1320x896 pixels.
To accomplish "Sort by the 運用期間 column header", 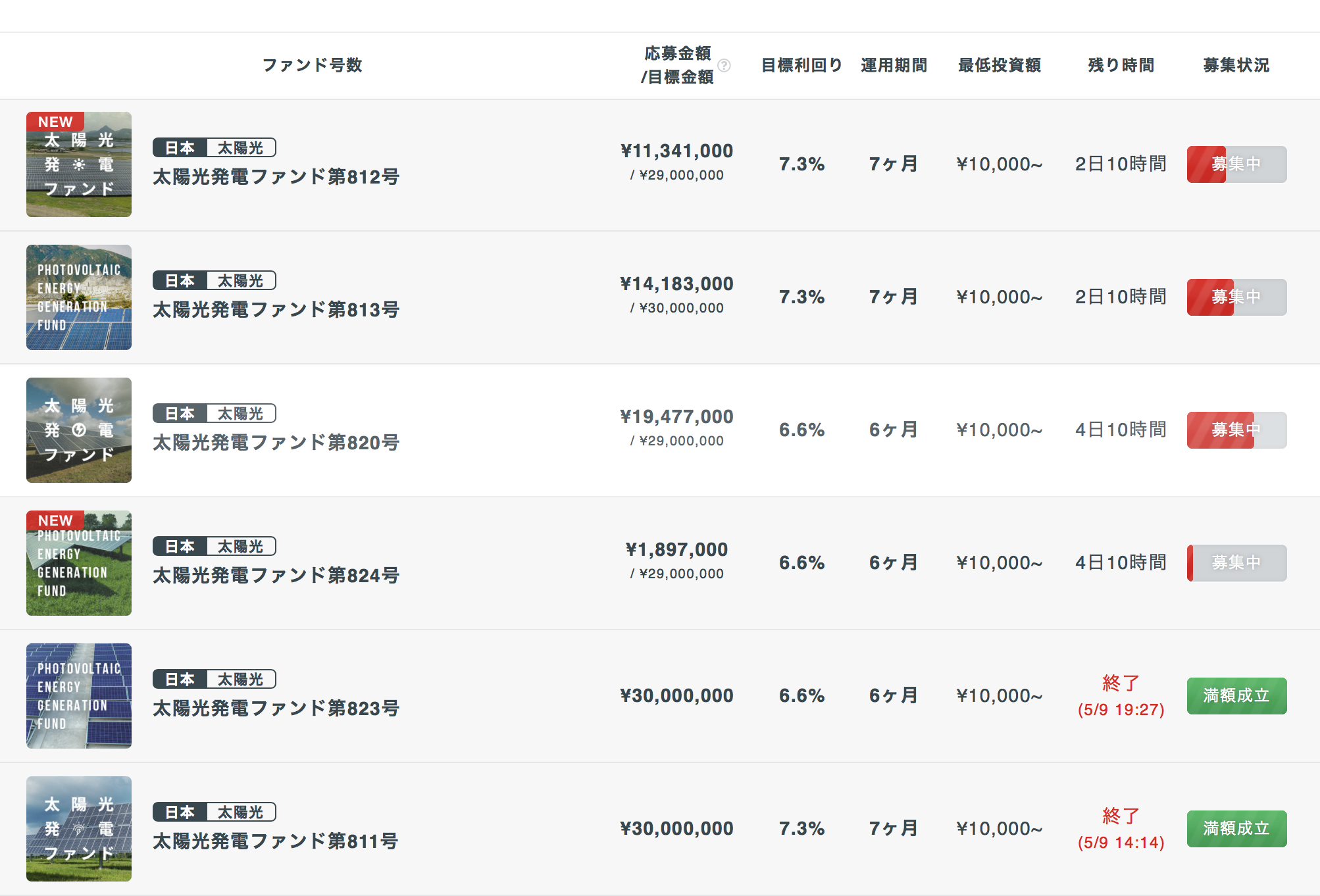I will tap(893, 65).
